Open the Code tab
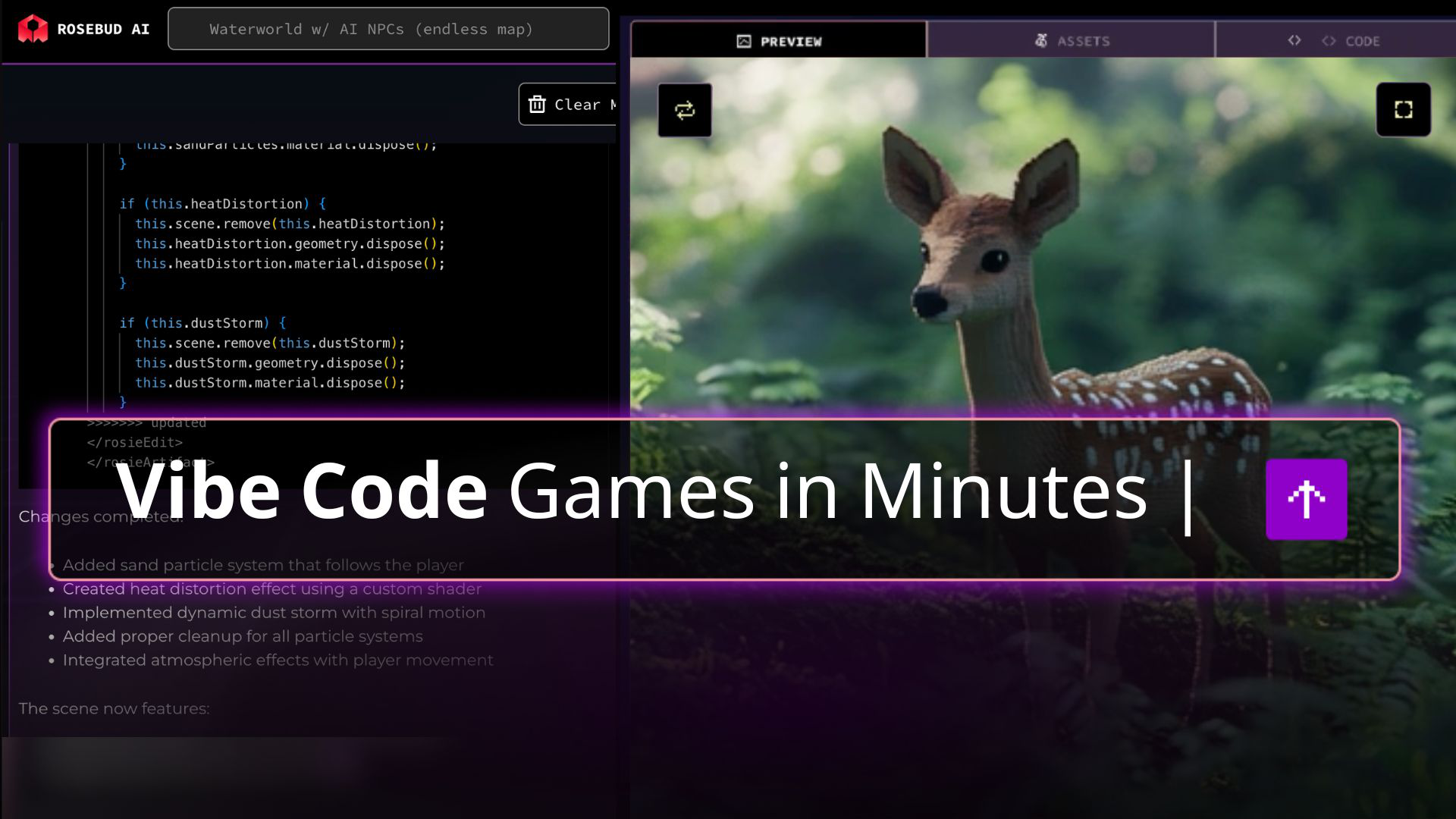This screenshot has height=819, width=1456. click(x=1362, y=42)
